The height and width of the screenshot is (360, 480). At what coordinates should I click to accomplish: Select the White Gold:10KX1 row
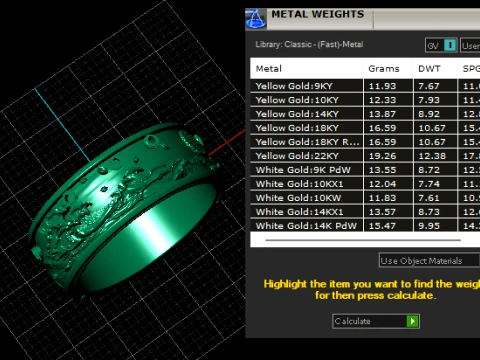(365, 184)
